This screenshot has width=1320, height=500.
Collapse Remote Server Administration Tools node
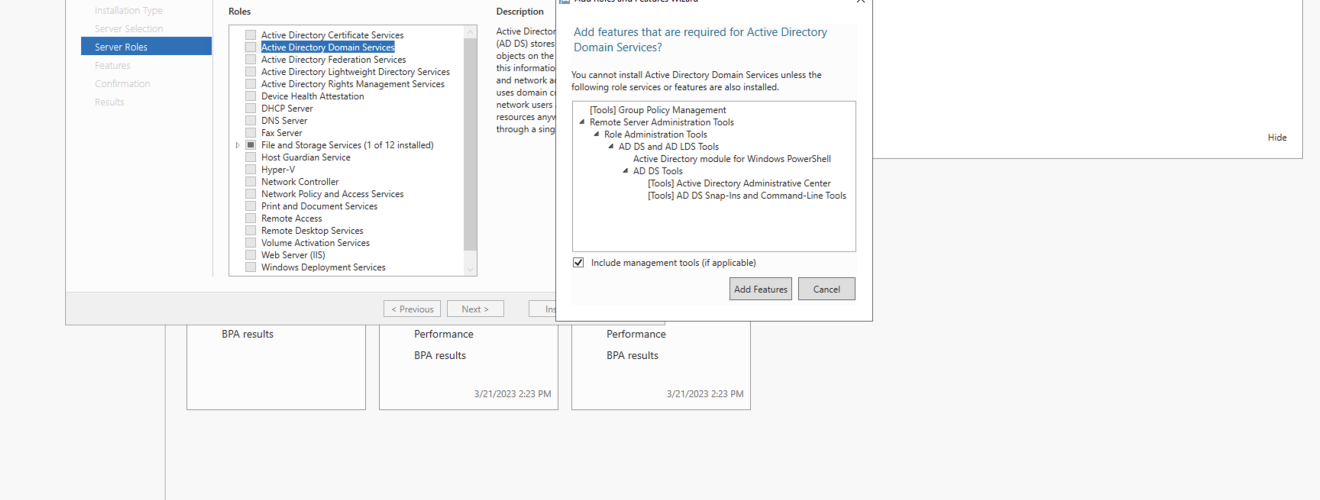(582, 122)
